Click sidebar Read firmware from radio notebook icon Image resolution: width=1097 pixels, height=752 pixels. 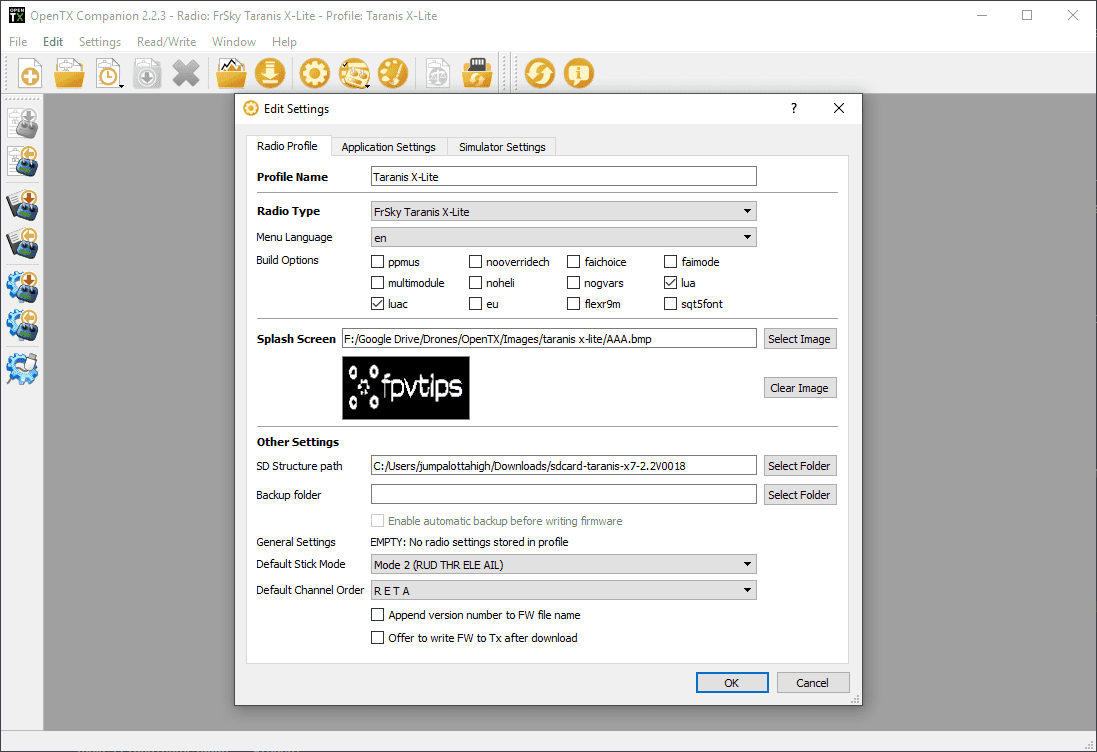tap(22, 243)
